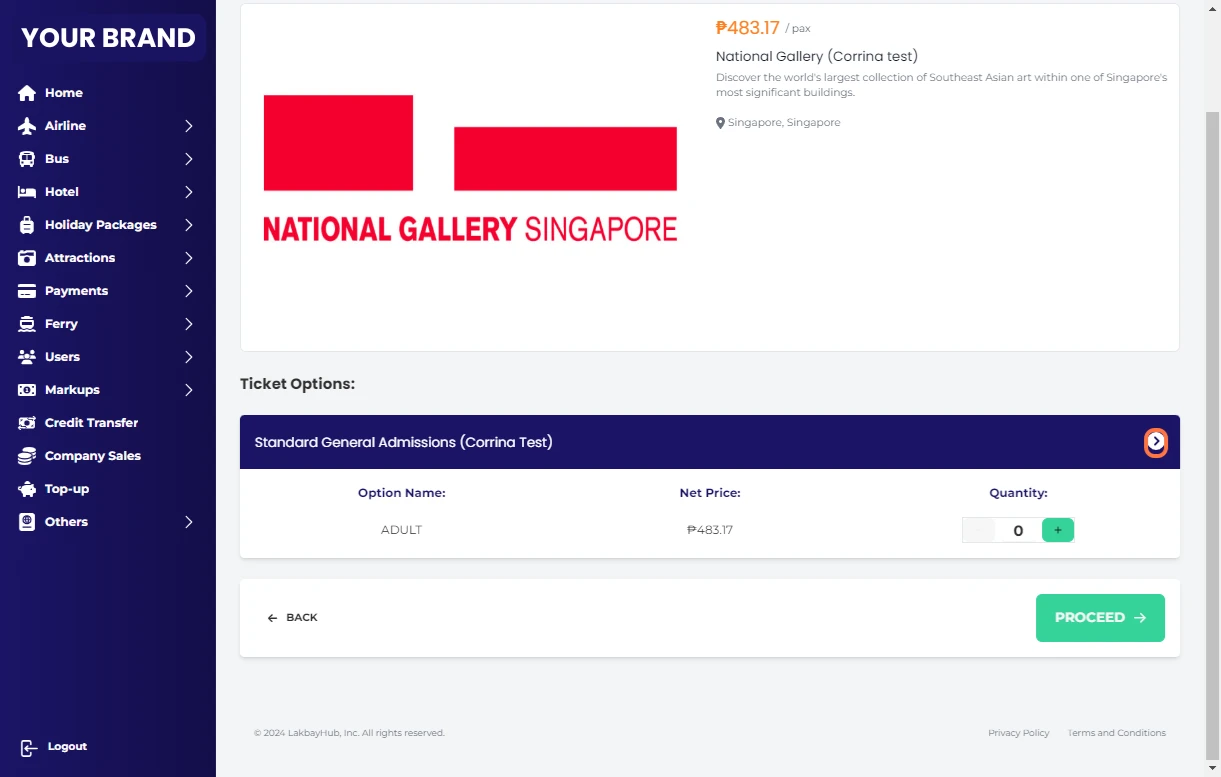Click the Home house icon in sidebar

27,93
